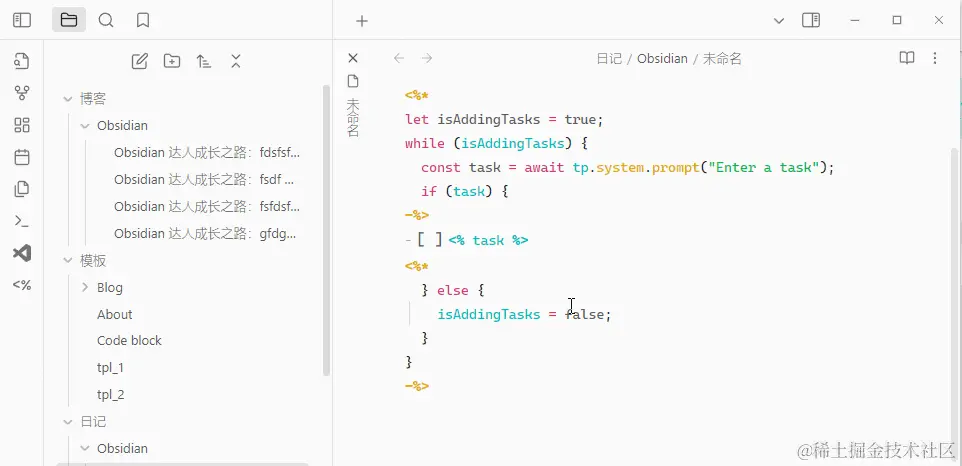Click the while (isAddingTasks) line
The height and width of the screenshot is (466, 962).
(496, 143)
